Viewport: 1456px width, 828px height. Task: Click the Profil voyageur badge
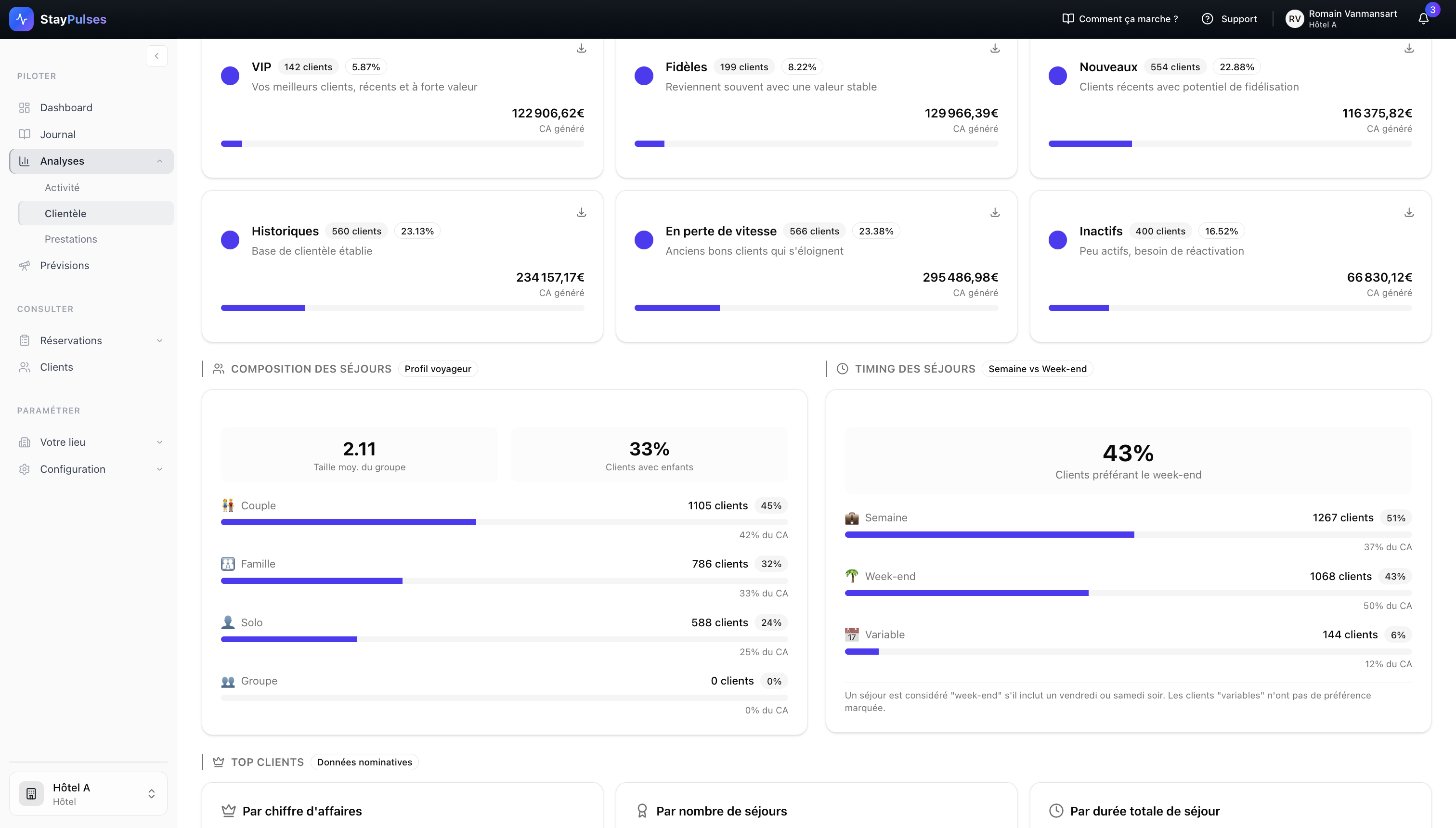click(437, 368)
